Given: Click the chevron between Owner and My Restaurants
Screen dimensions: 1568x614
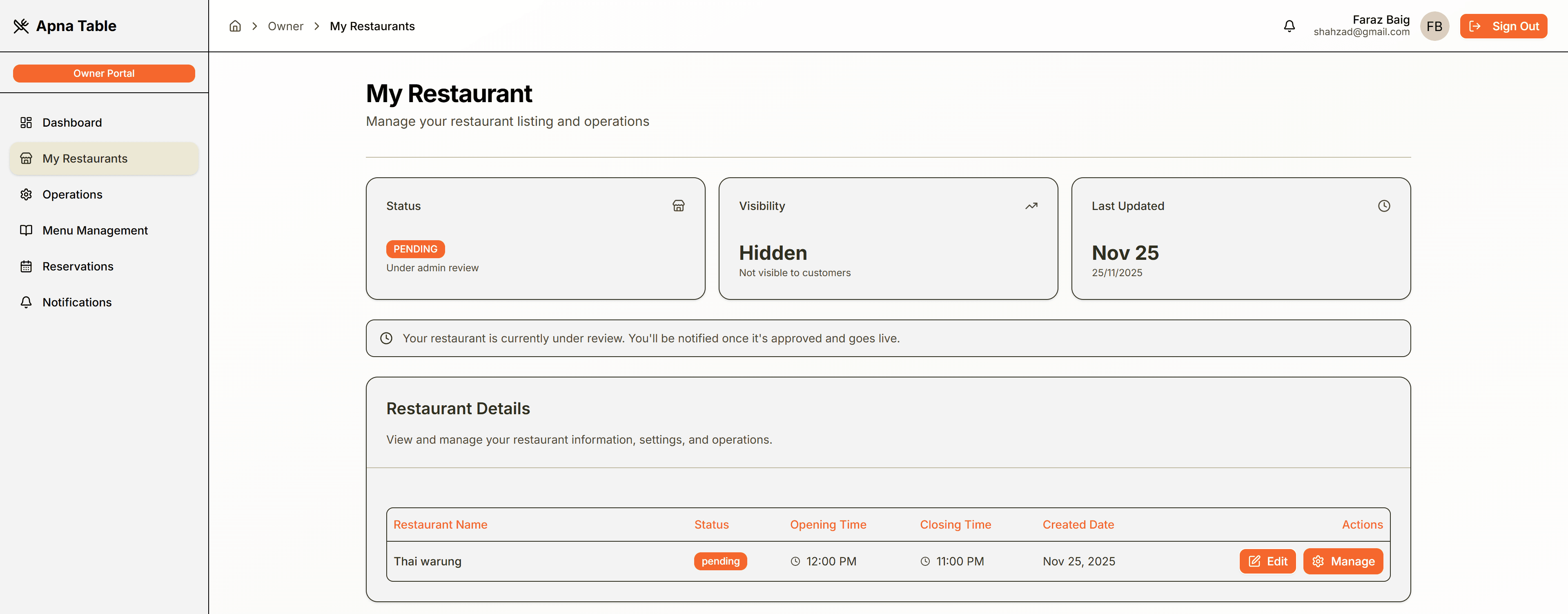Looking at the screenshot, I should (x=316, y=26).
